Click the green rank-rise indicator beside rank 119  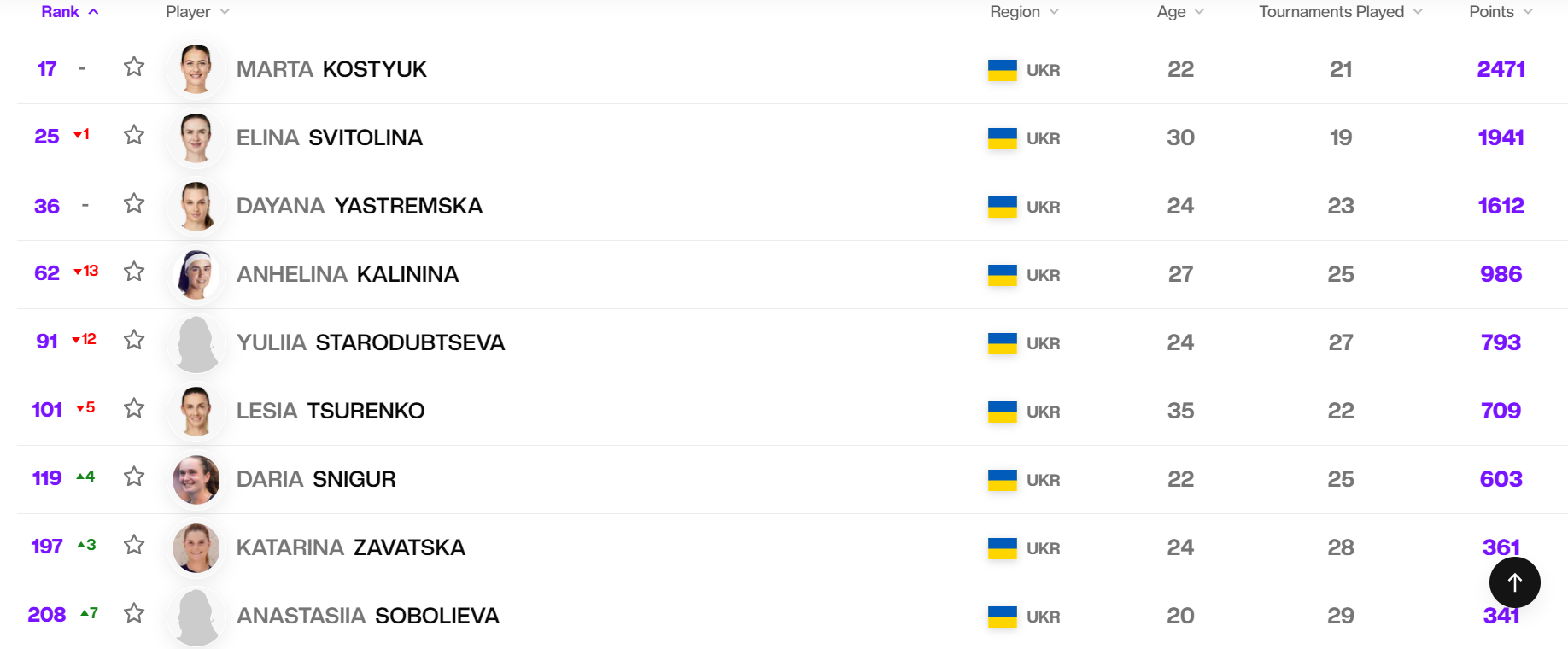(84, 477)
